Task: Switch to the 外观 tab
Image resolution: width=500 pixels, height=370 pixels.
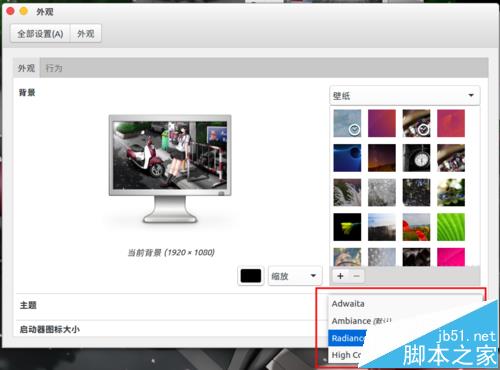Action: [27, 68]
